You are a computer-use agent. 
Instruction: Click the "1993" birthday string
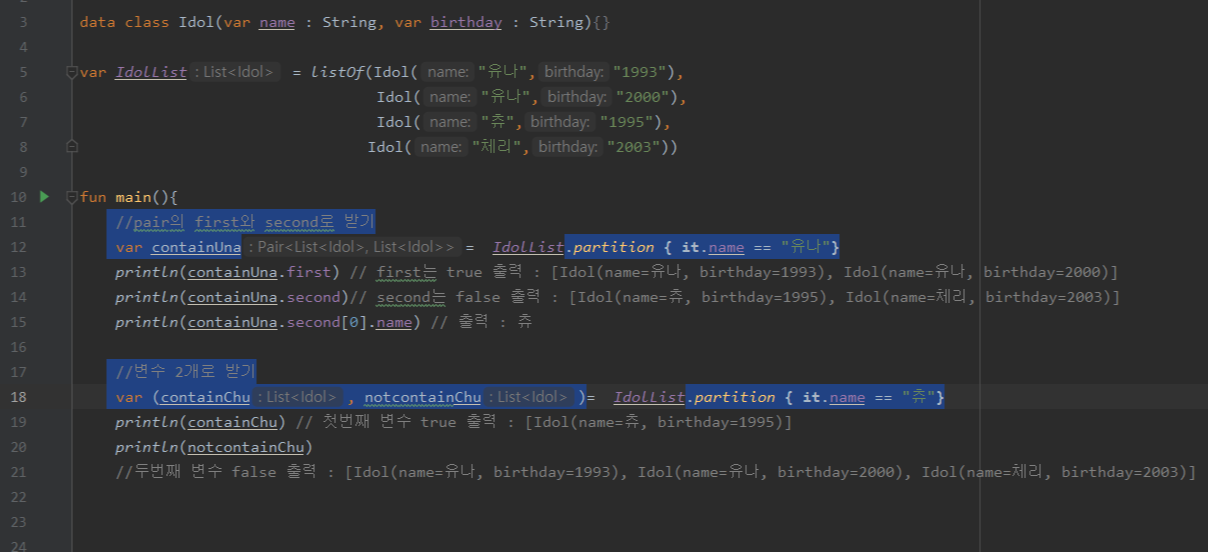[x=641, y=72]
